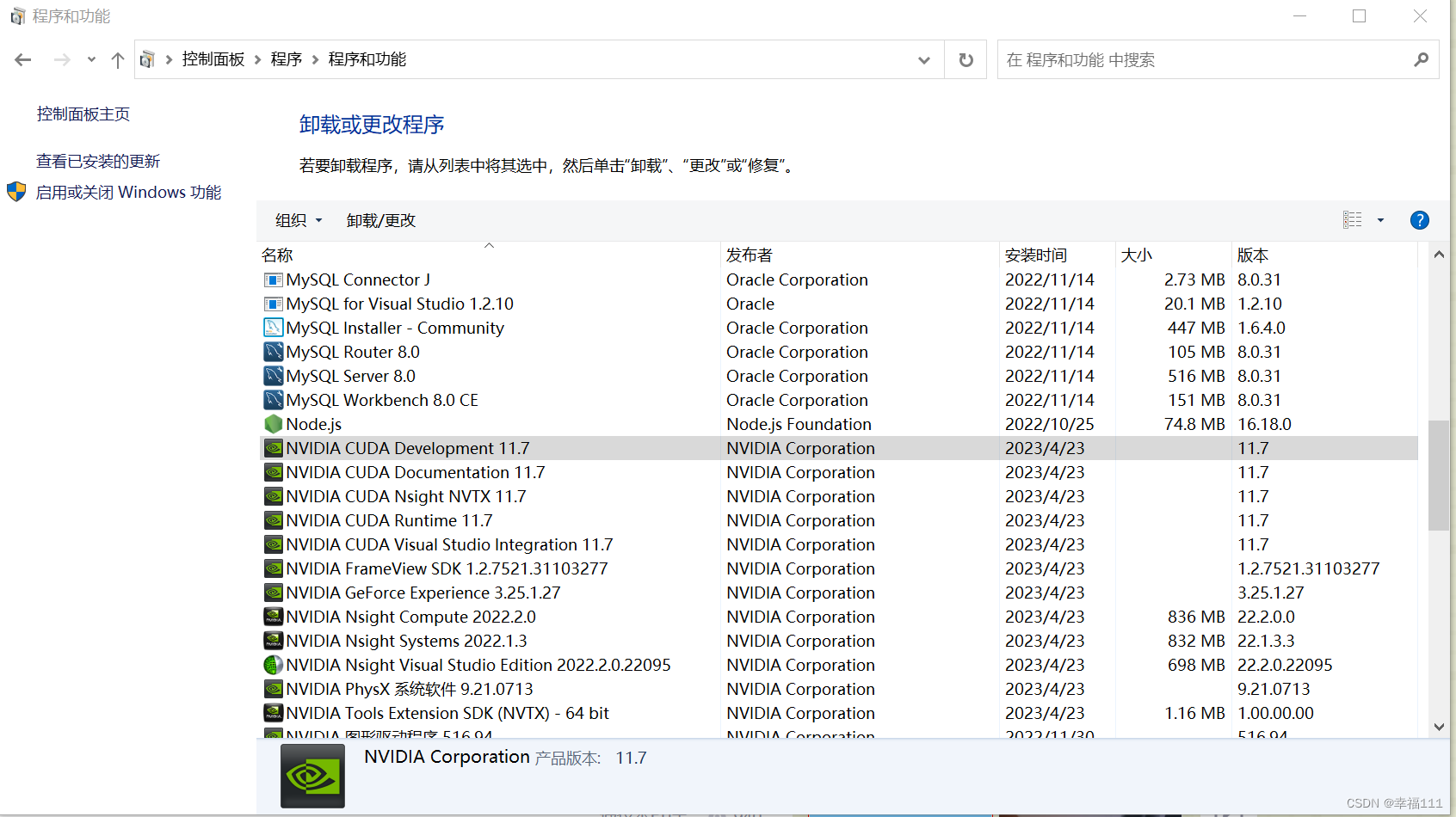Click the NVIDIA CUDA Nsight NVTX icon

(x=273, y=496)
